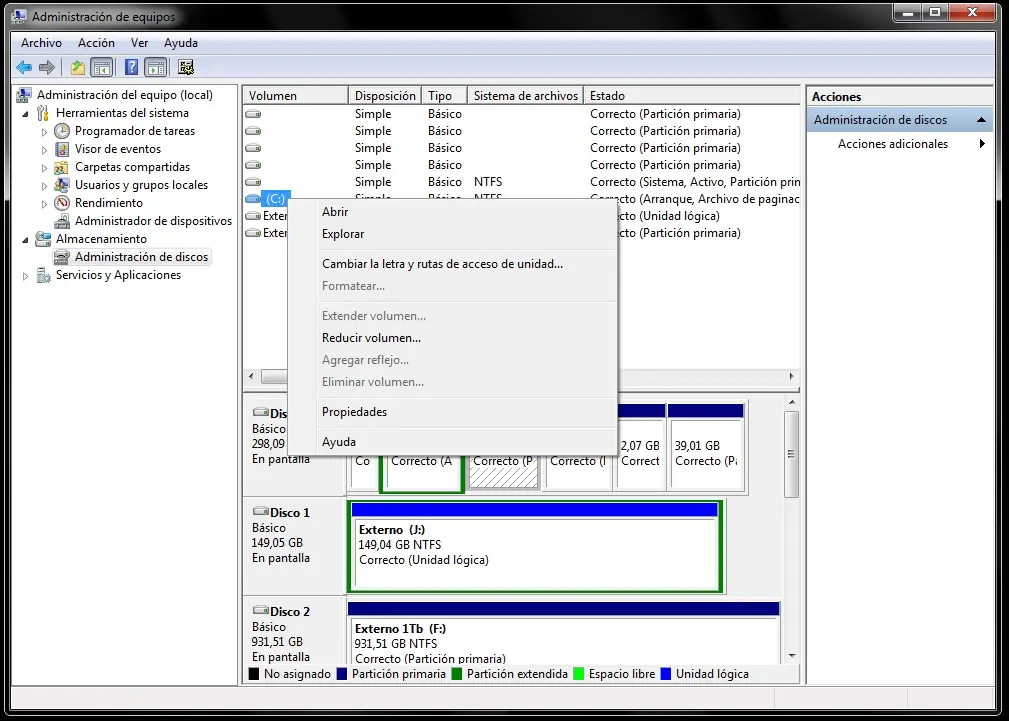Click the drive icon of the first volume row
Image resolution: width=1009 pixels, height=721 pixels.
coord(253,114)
